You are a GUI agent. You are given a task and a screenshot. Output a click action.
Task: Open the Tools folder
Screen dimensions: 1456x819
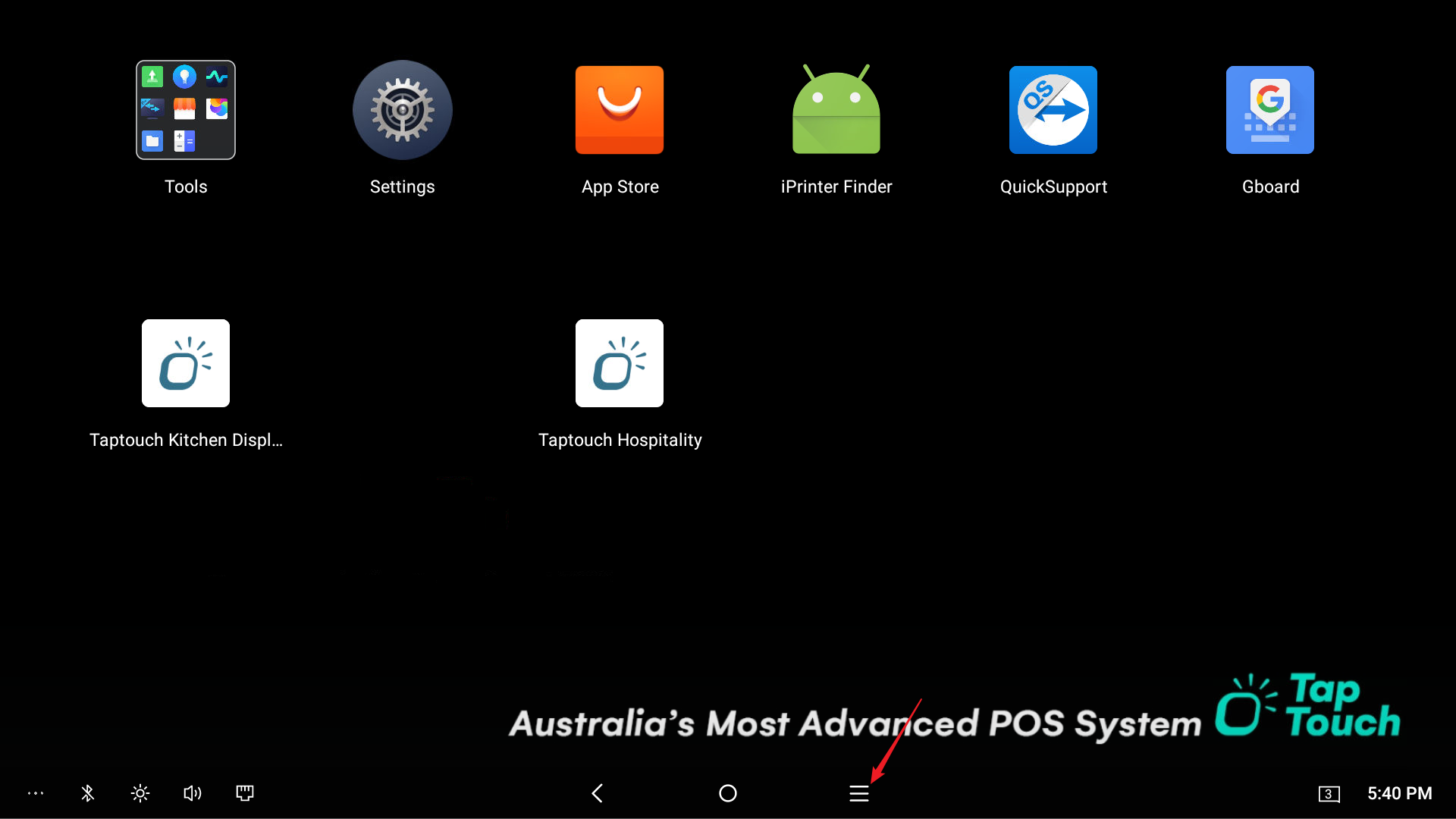click(x=186, y=110)
